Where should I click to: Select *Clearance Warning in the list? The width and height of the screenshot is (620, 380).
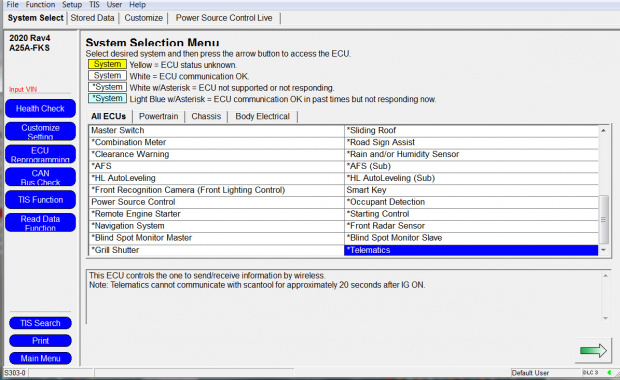(x=217, y=154)
